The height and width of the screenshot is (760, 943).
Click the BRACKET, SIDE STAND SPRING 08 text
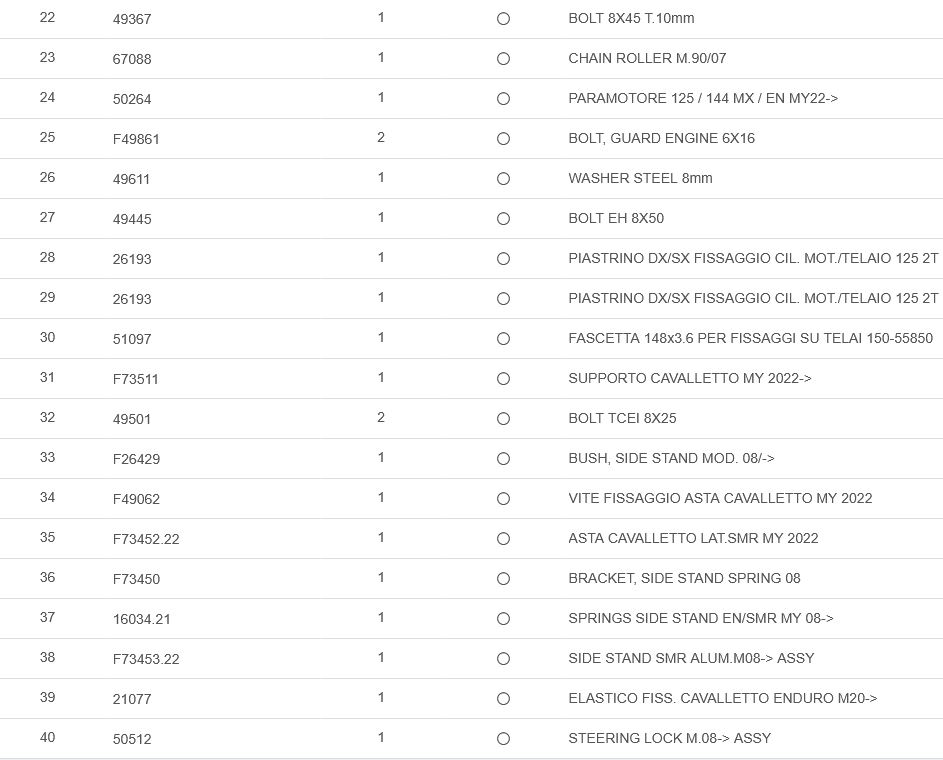684,578
